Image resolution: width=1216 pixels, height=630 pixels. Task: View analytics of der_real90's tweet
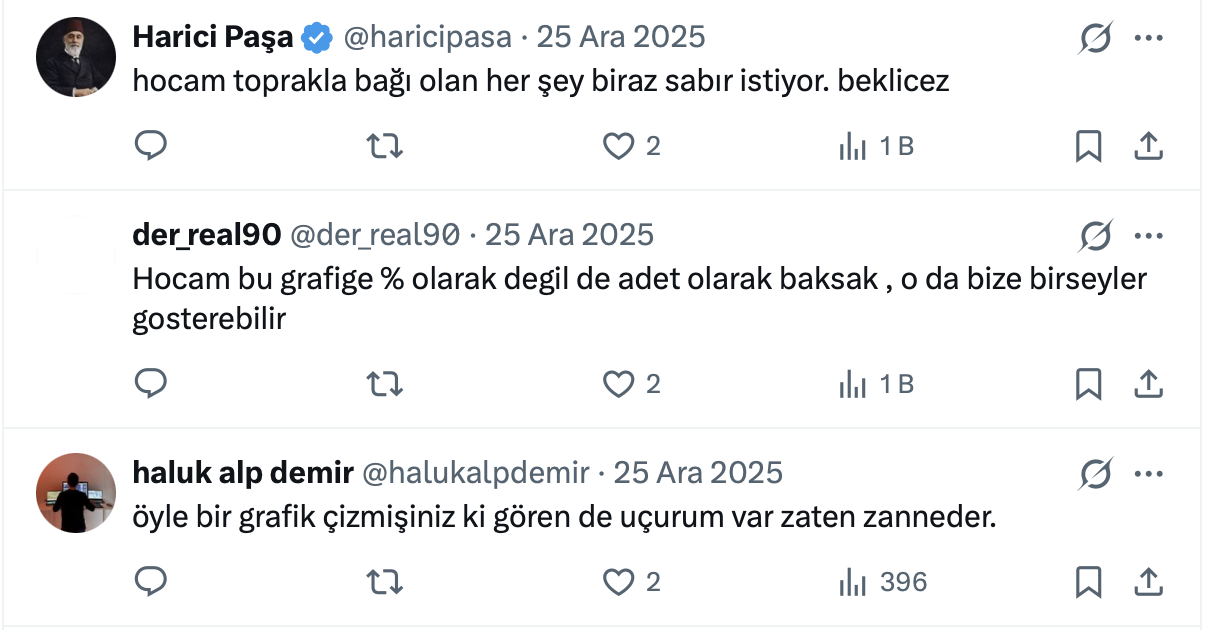[876, 383]
